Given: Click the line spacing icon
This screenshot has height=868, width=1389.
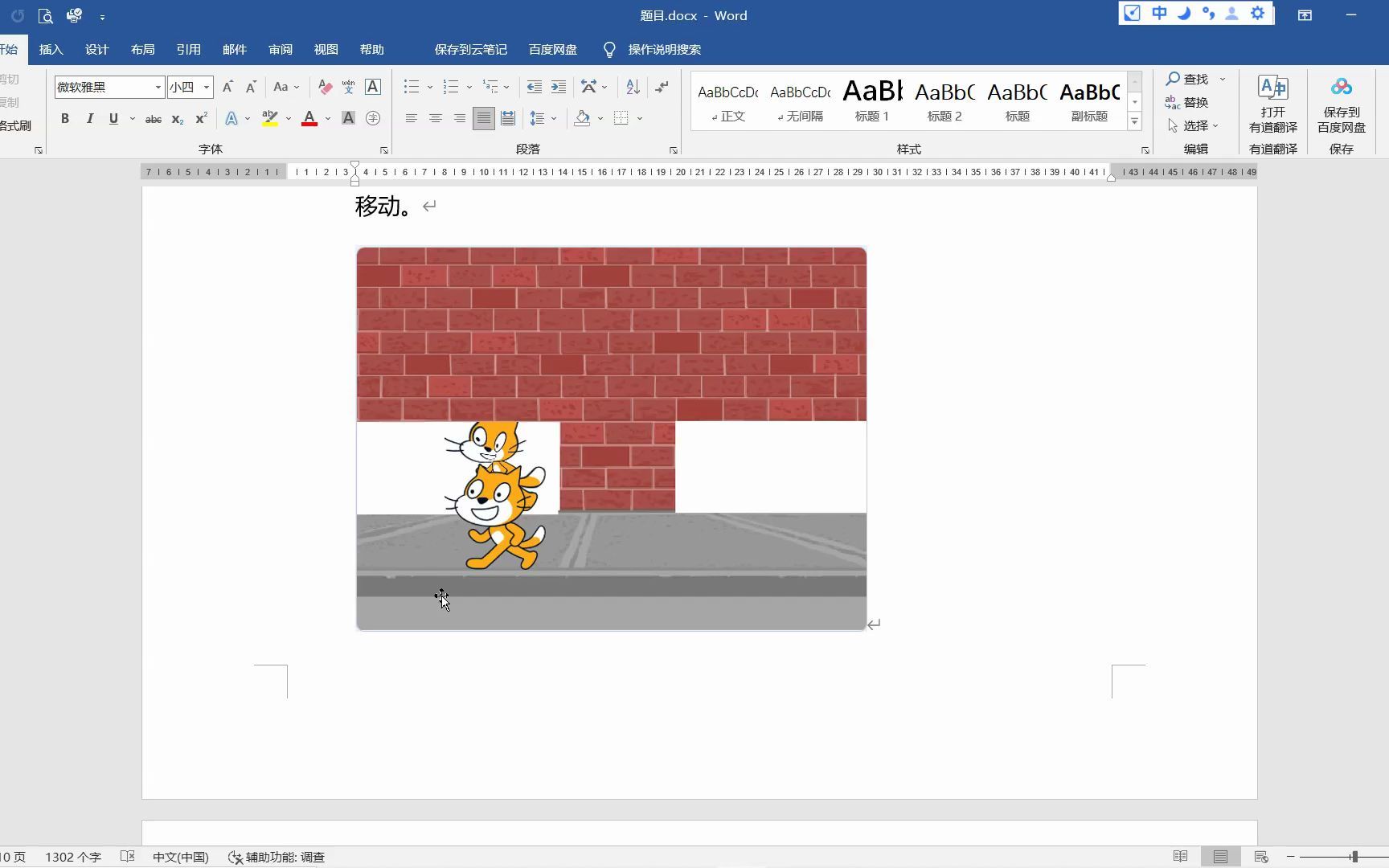Looking at the screenshot, I should click(x=537, y=118).
